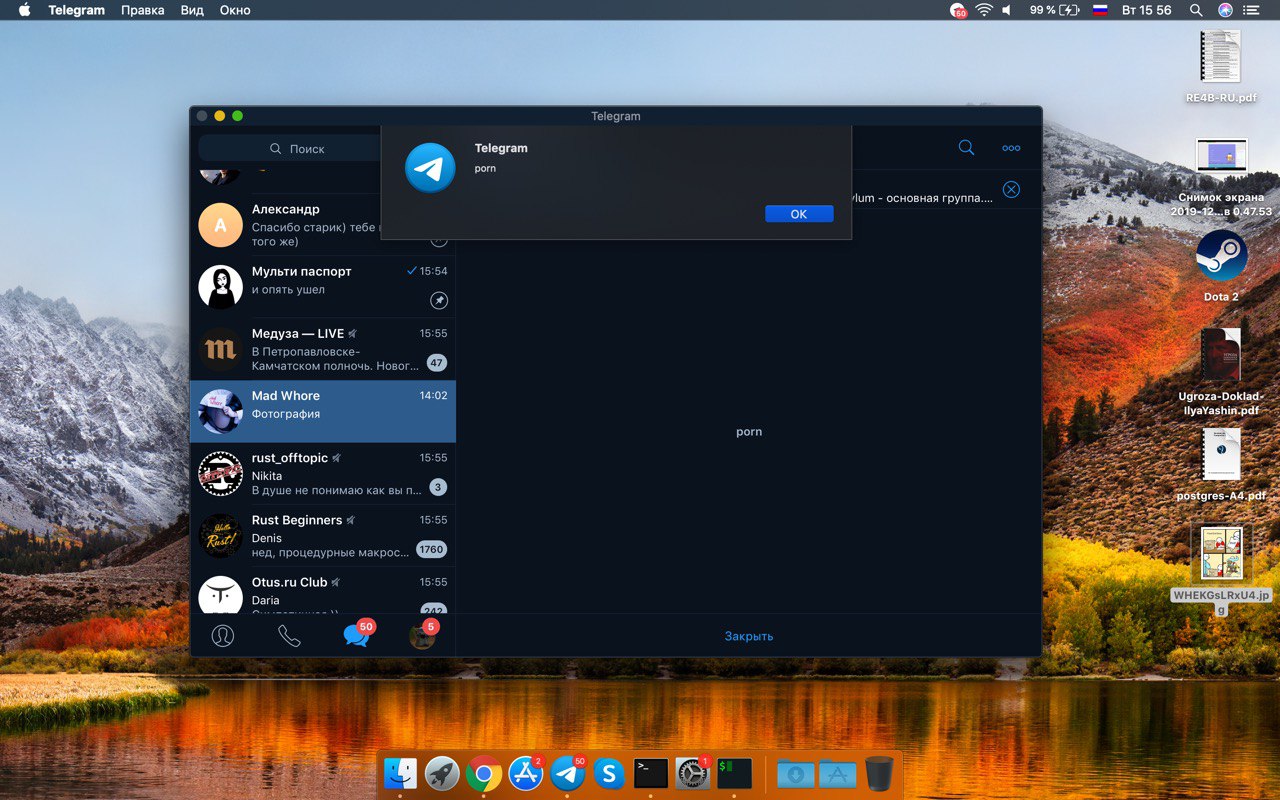Switch to the Contacts tab icon
Screen dimensions: 1280x800
[223, 636]
